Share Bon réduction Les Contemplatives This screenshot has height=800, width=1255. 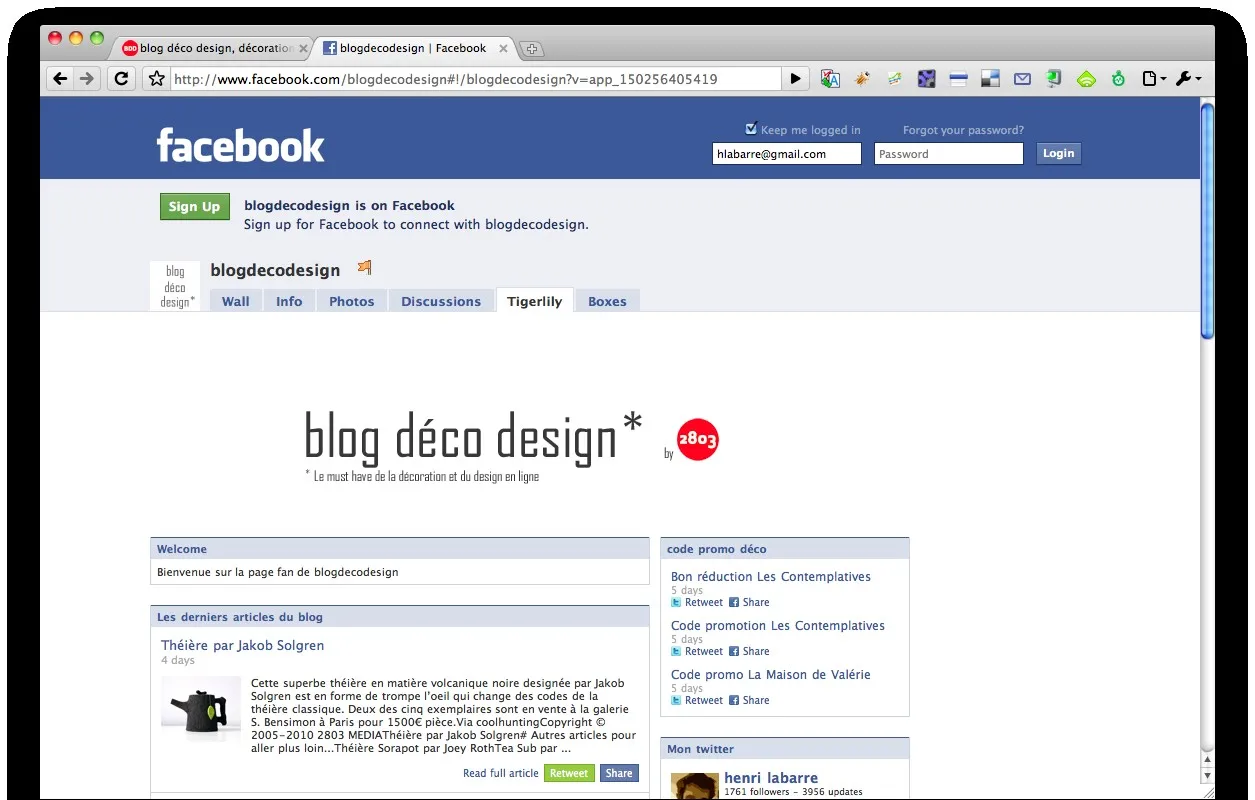(x=749, y=602)
